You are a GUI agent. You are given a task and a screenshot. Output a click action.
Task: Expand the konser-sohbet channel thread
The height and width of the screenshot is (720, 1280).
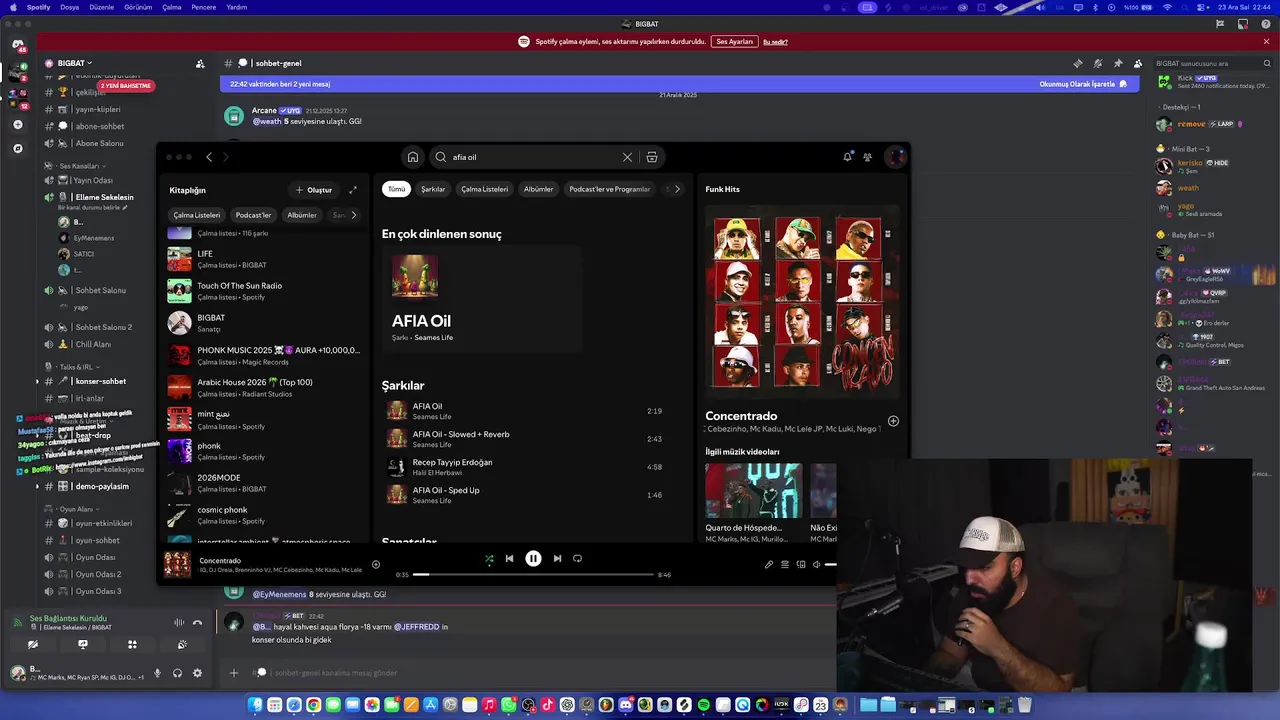click(38, 381)
